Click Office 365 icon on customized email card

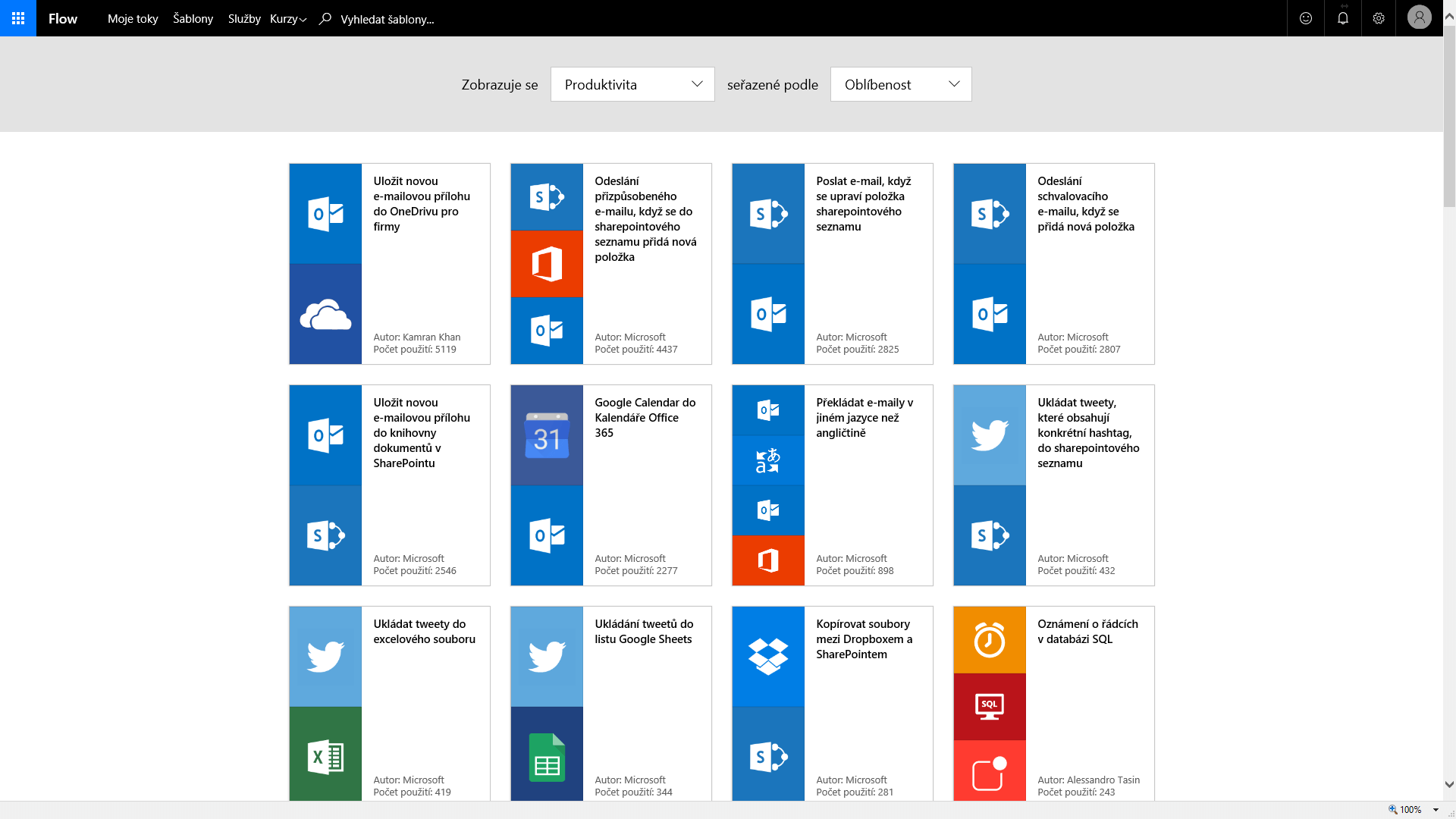point(547,264)
